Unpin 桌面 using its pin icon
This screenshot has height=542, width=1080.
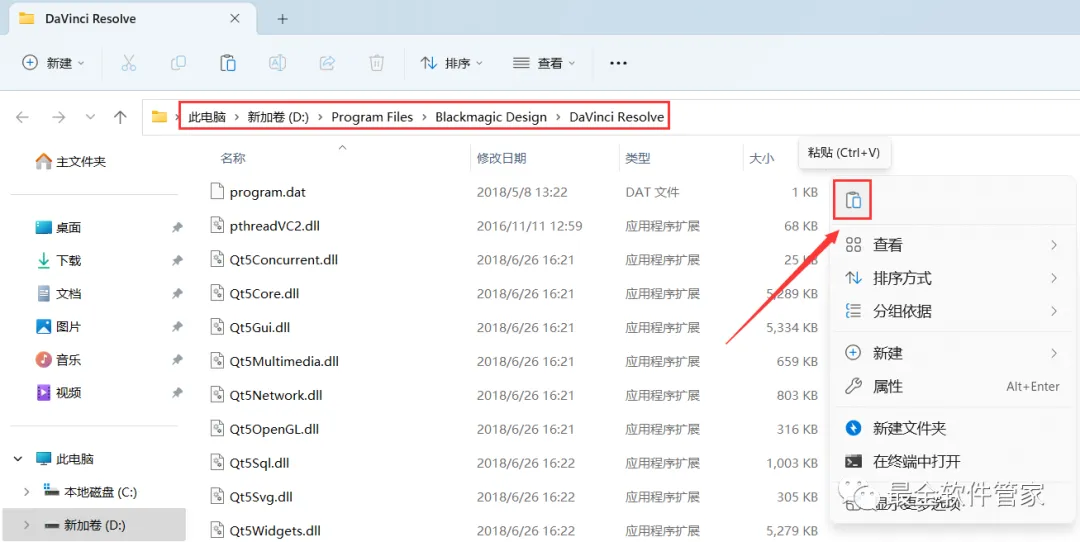click(x=177, y=227)
